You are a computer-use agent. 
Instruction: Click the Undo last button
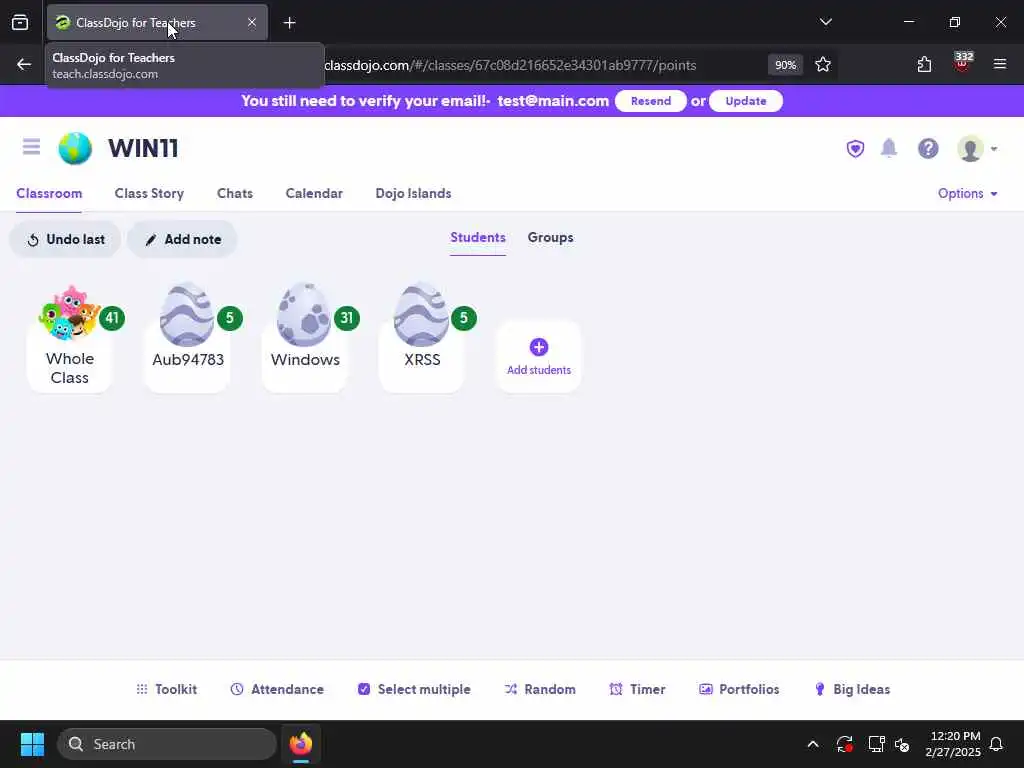click(x=65, y=240)
